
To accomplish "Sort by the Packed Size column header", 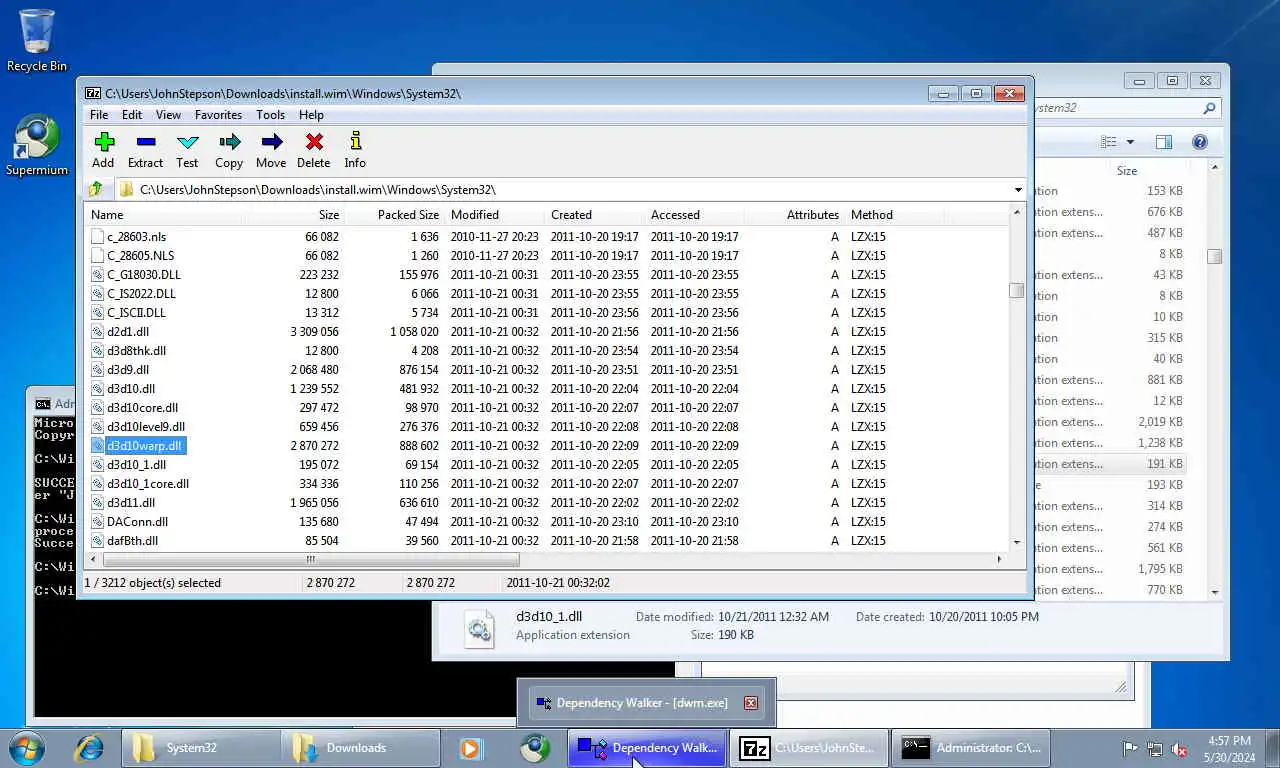I will pos(394,215).
